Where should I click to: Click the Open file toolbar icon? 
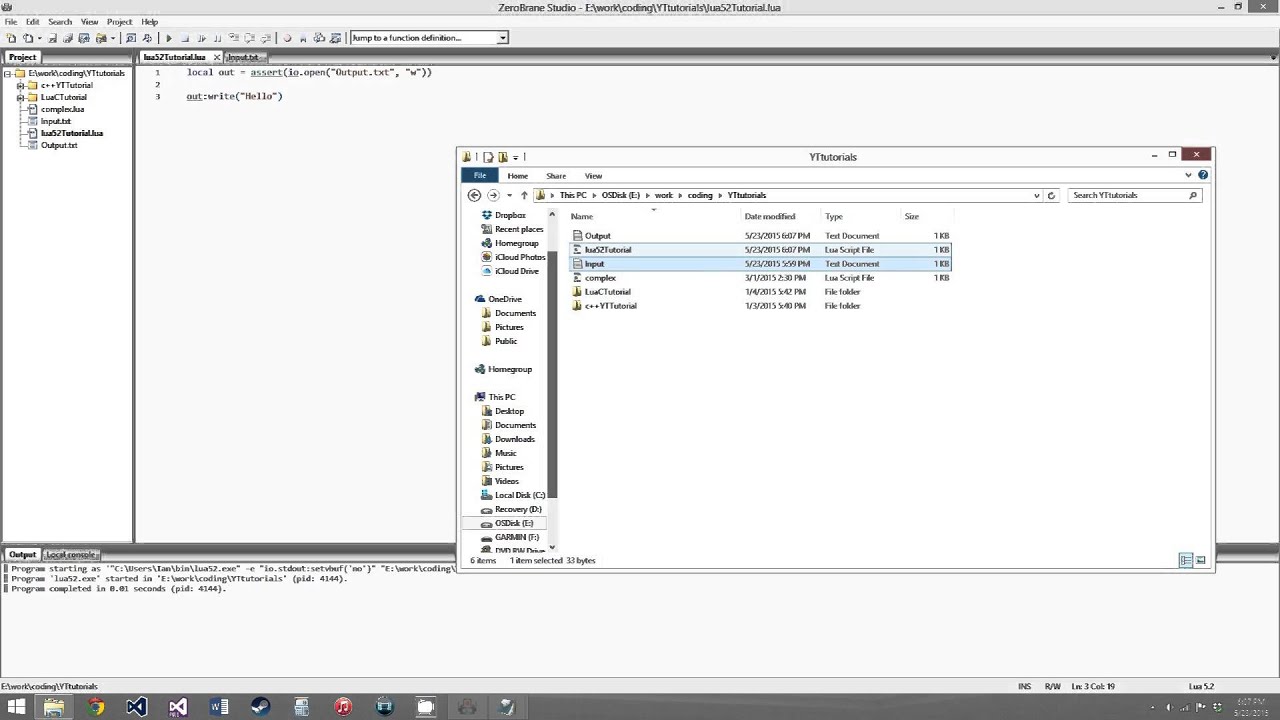tap(27, 38)
